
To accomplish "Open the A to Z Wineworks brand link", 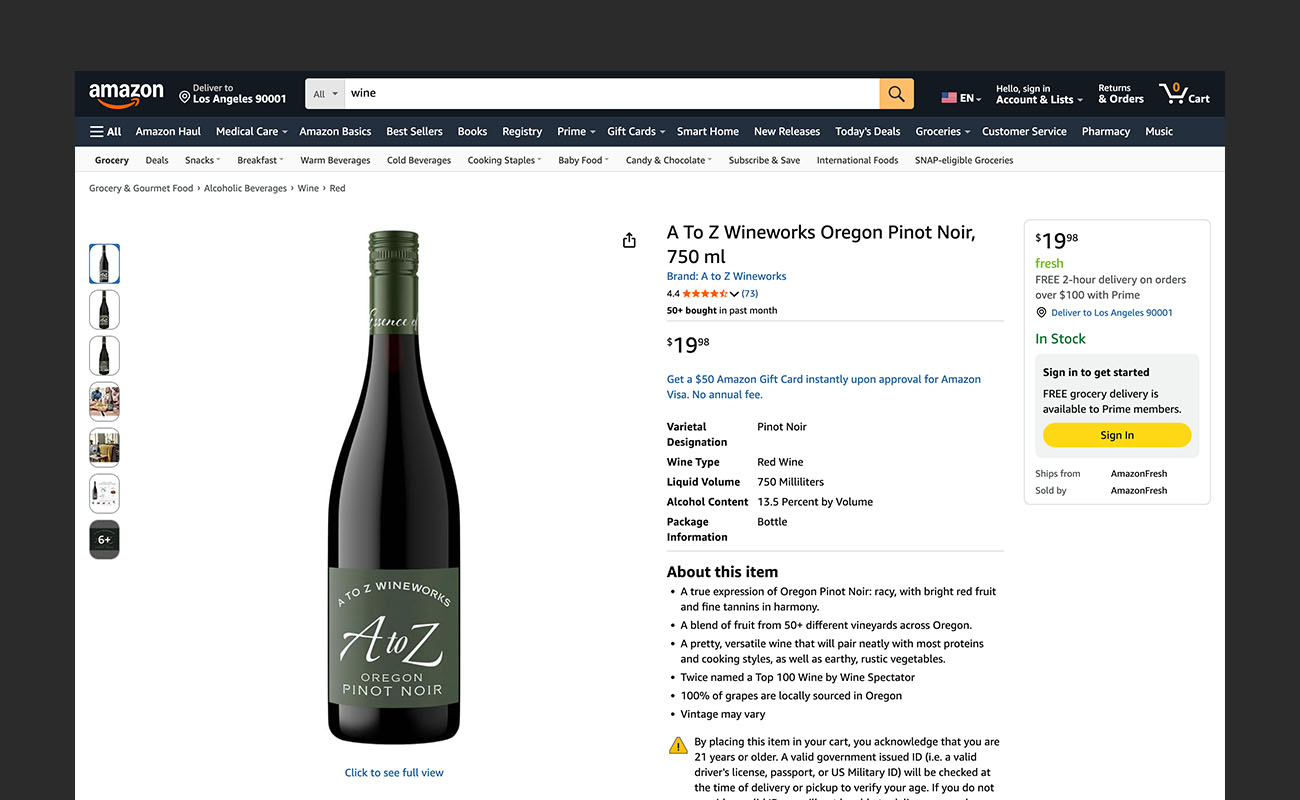I will [726, 276].
